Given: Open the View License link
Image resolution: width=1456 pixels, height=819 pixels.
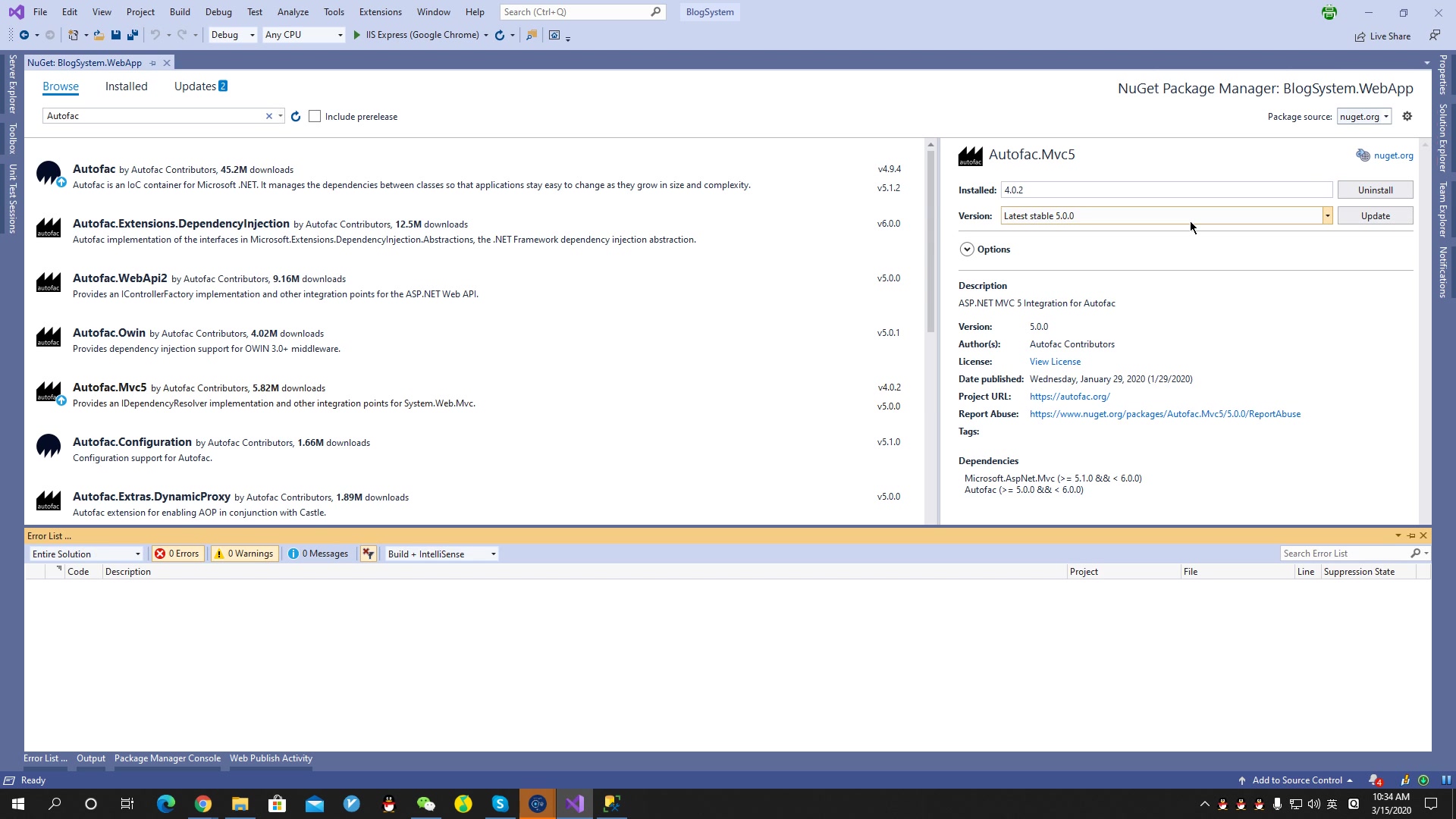Looking at the screenshot, I should [1055, 362].
